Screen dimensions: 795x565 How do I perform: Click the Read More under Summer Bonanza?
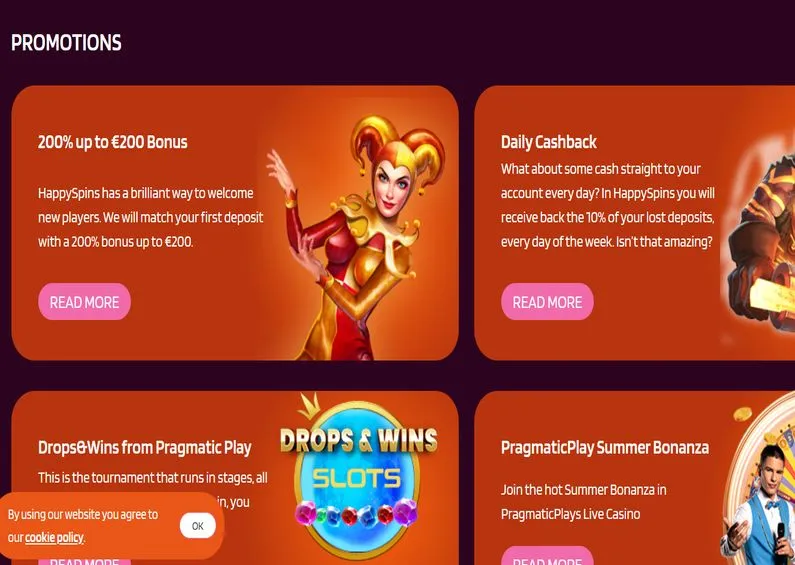(548, 556)
